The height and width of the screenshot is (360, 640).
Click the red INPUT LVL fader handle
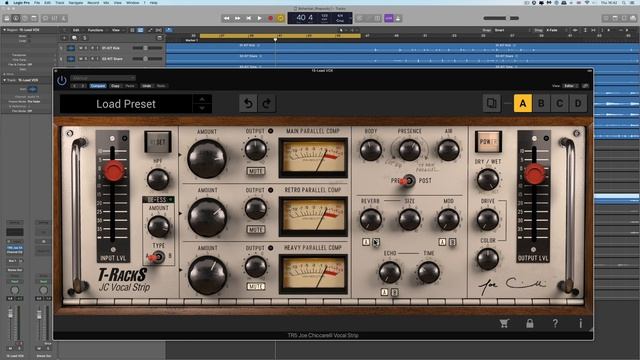[x=113, y=171]
